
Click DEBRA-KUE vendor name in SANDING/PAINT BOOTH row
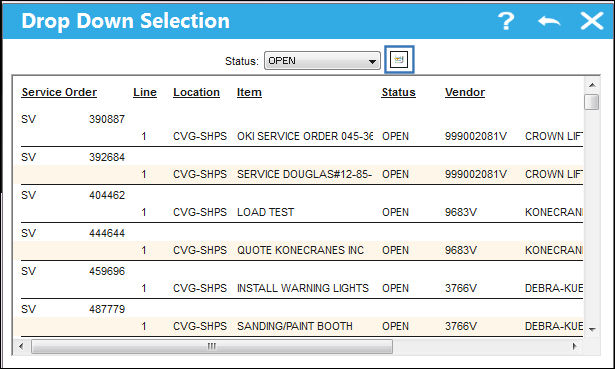pos(554,327)
